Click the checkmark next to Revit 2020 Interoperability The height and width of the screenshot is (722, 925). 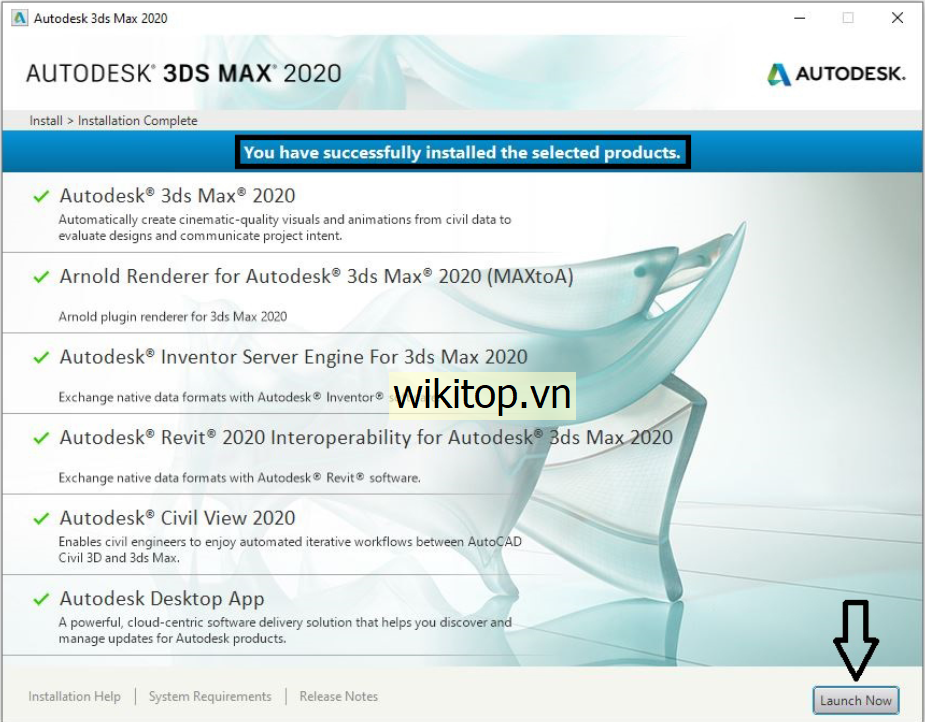coord(41,438)
